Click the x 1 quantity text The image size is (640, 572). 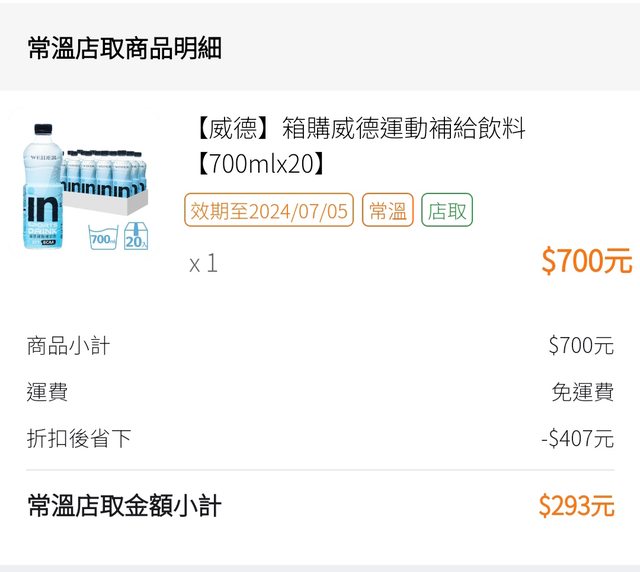[203, 263]
